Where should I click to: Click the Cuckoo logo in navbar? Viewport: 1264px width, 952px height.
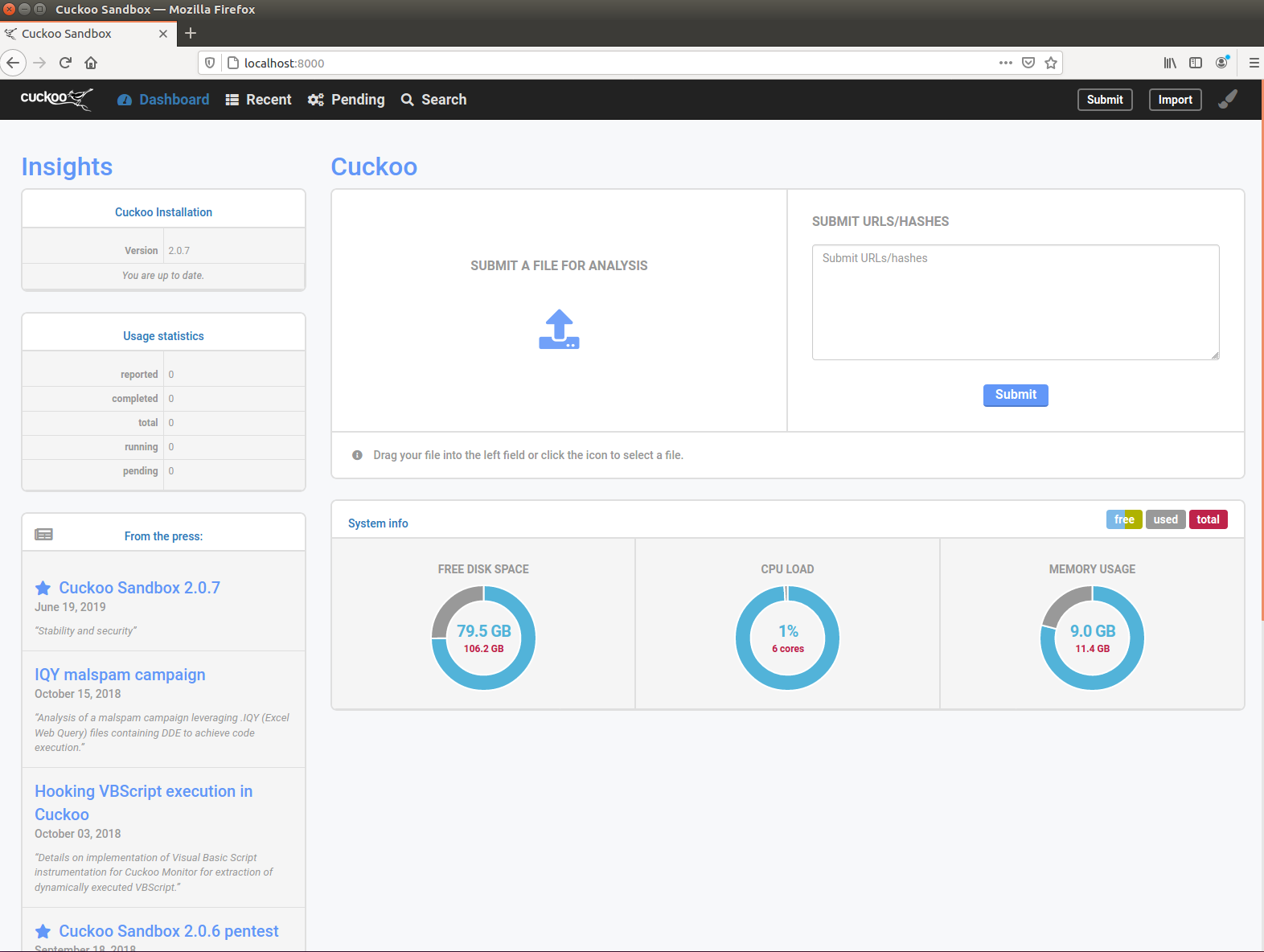pos(56,99)
